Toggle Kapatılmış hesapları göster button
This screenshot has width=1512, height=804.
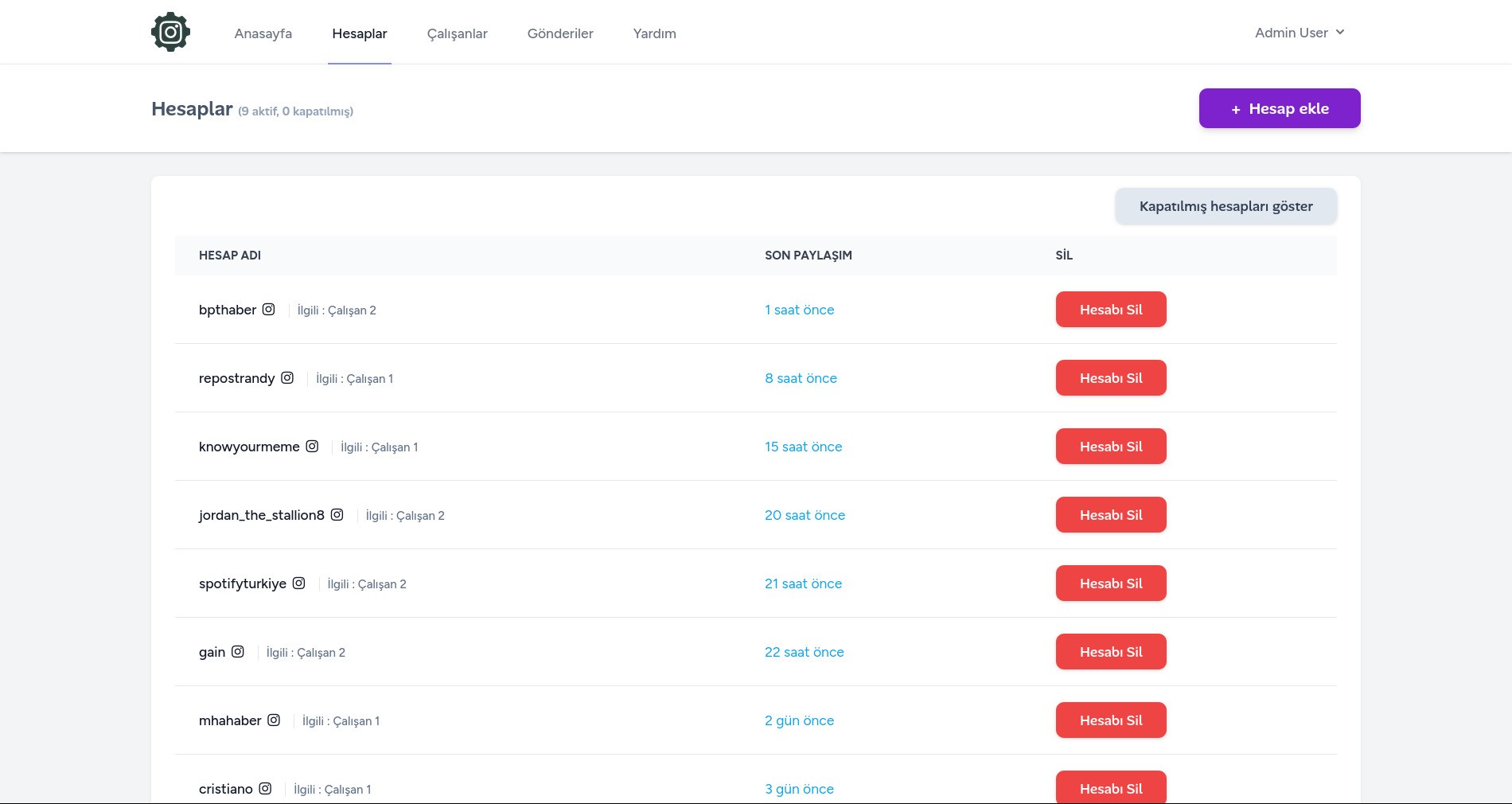point(1226,206)
